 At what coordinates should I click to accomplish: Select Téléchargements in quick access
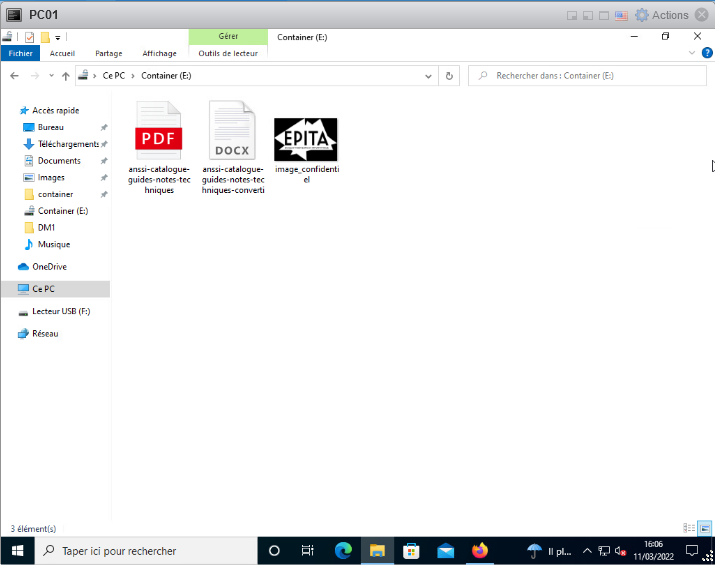click(x=68, y=144)
